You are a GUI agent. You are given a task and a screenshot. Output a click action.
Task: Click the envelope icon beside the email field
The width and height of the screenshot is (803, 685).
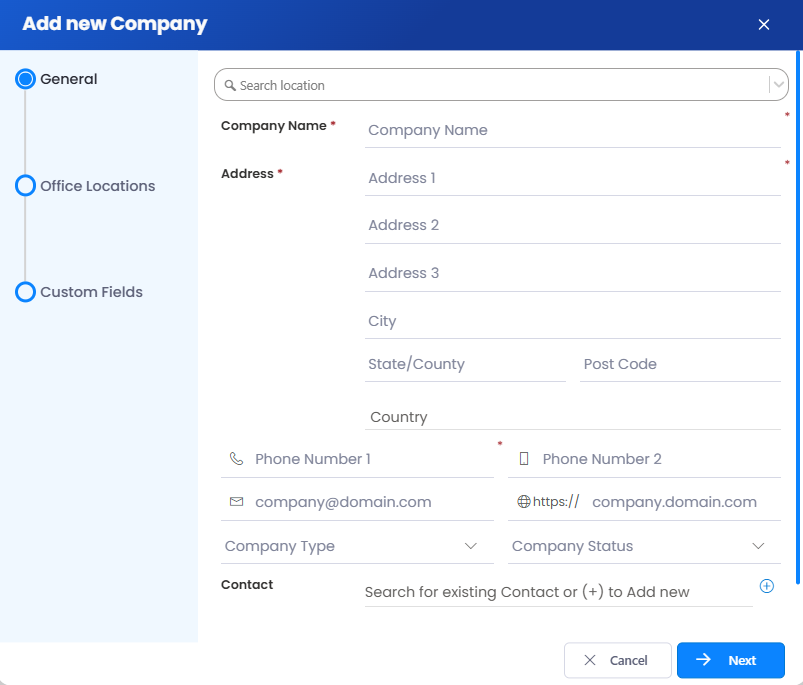236,502
